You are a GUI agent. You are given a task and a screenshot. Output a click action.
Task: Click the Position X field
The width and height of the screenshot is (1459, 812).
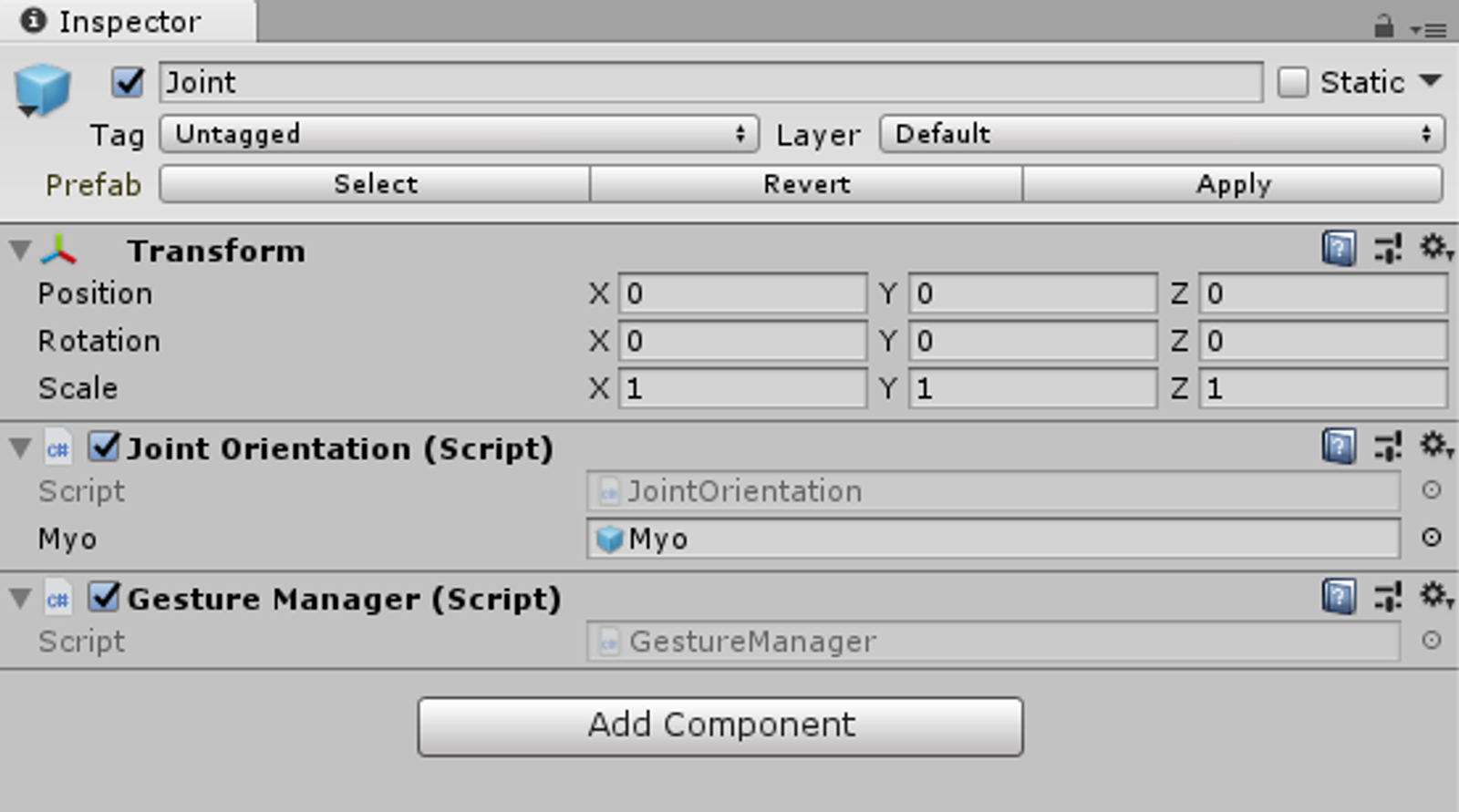point(742,293)
